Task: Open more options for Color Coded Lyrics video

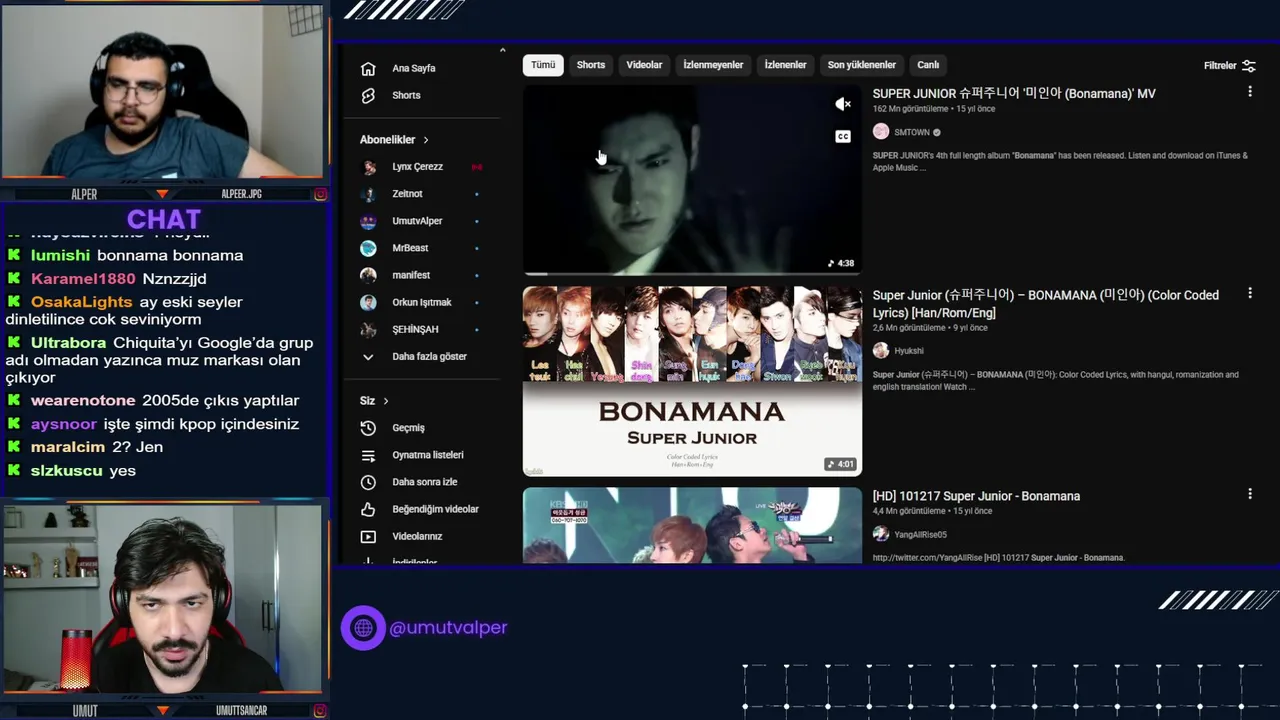Action: 1249,294
